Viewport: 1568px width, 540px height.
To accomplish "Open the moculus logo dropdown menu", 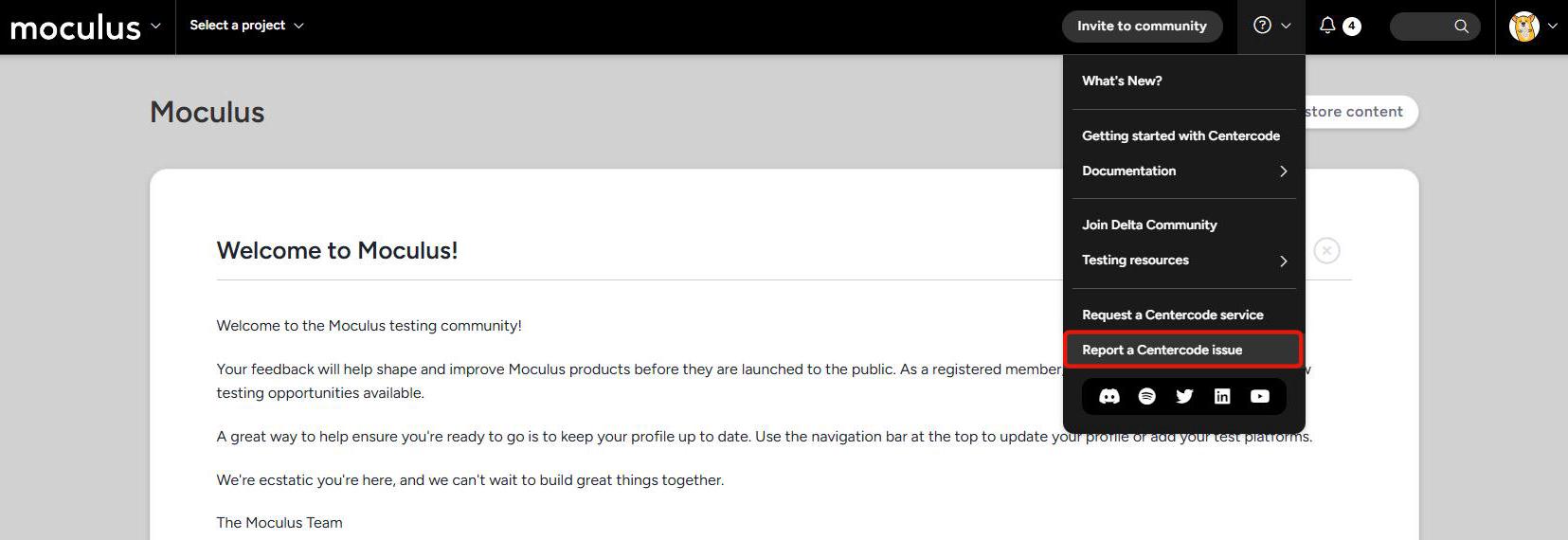I will point(86,27).
